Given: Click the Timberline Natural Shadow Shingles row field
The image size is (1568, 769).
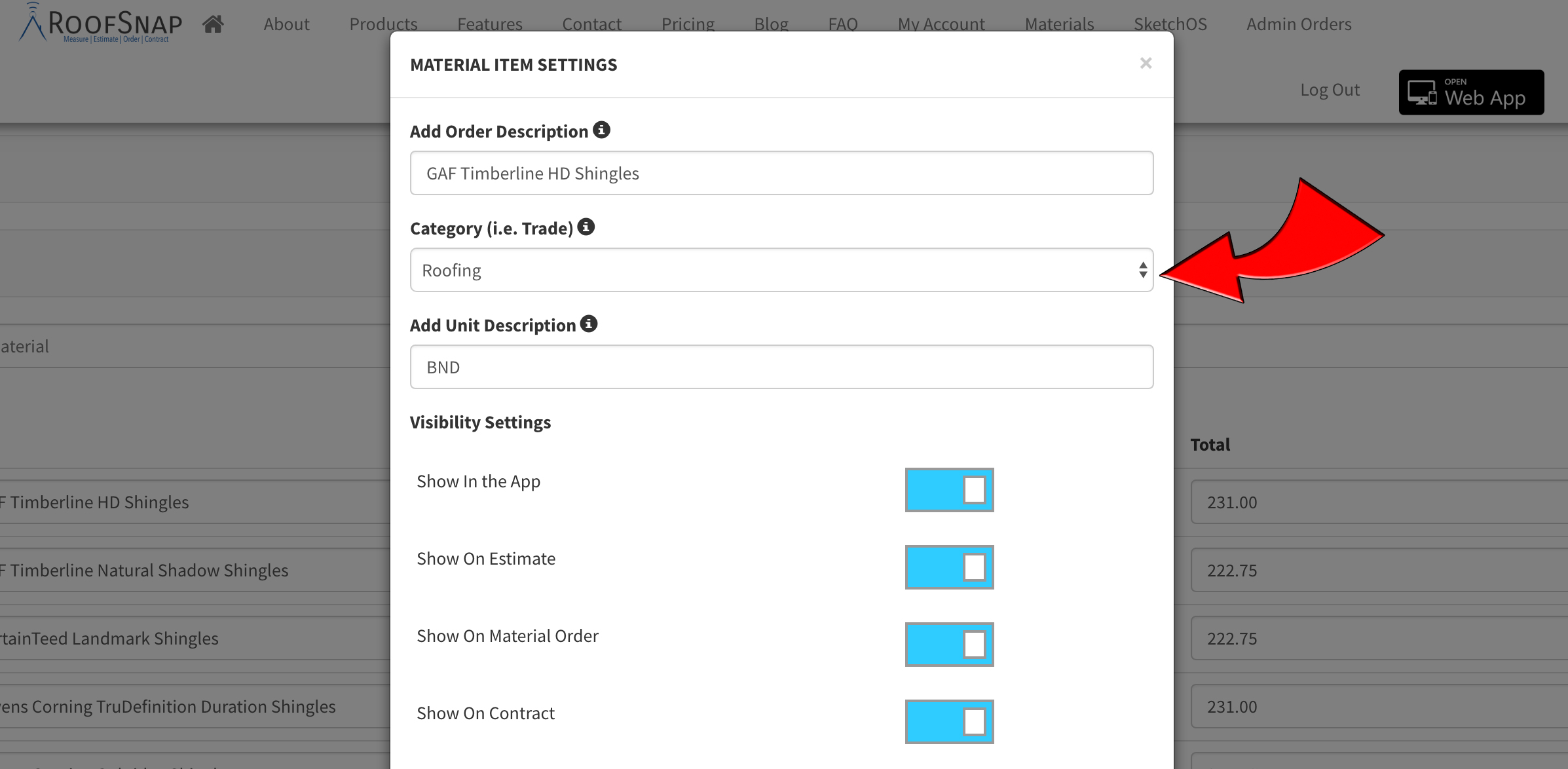Looking at the screenshot, I should 195,570.
